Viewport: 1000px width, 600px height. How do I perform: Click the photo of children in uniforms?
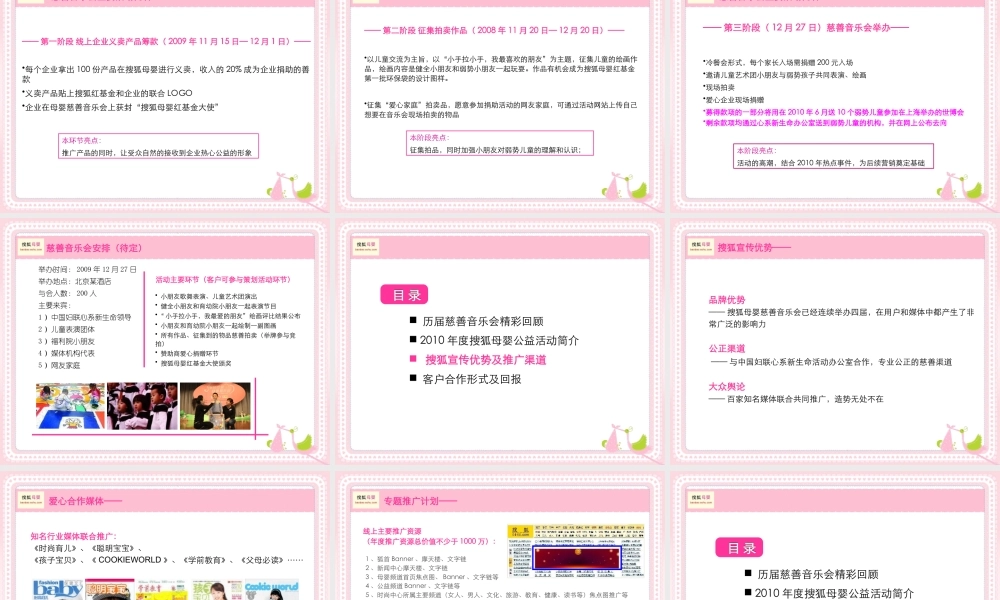[142, 406]
